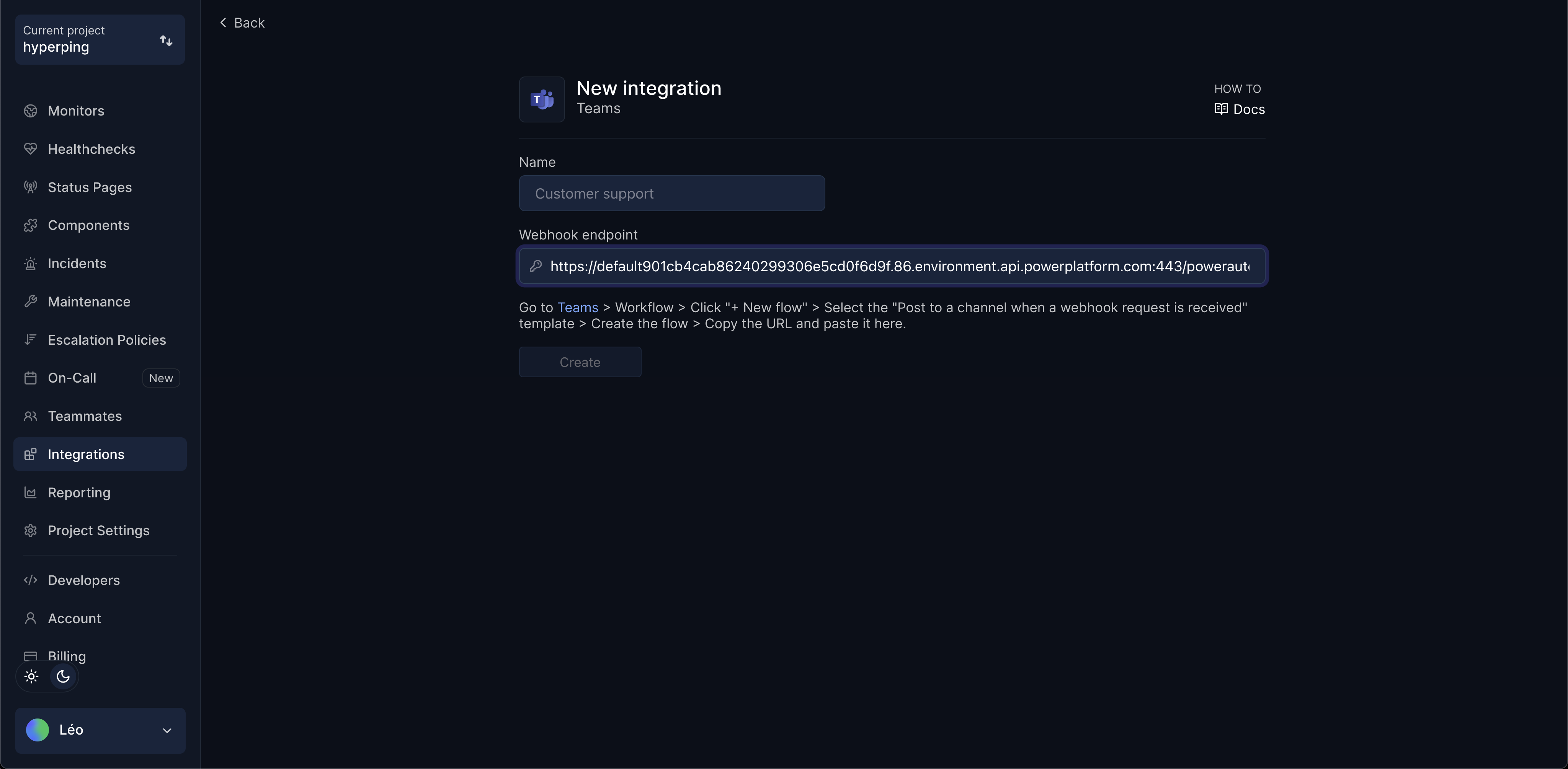Switch to dark theme moon toggle

[63, 676]
